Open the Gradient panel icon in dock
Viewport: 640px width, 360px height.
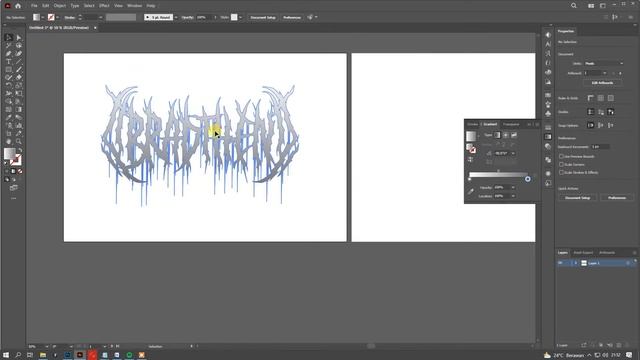(x=548, y=137)
